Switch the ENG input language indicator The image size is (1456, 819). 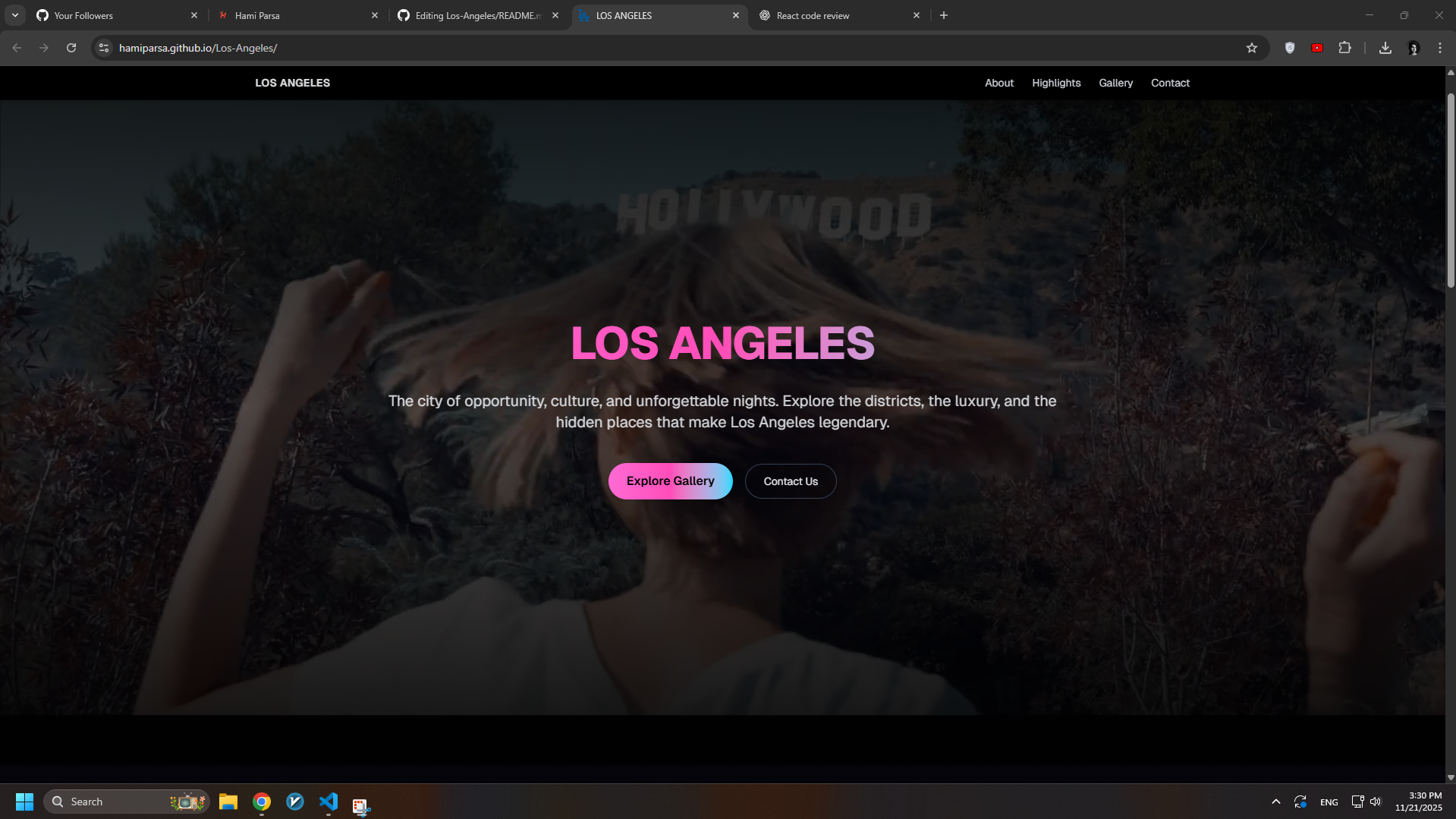pos(1329,802)
